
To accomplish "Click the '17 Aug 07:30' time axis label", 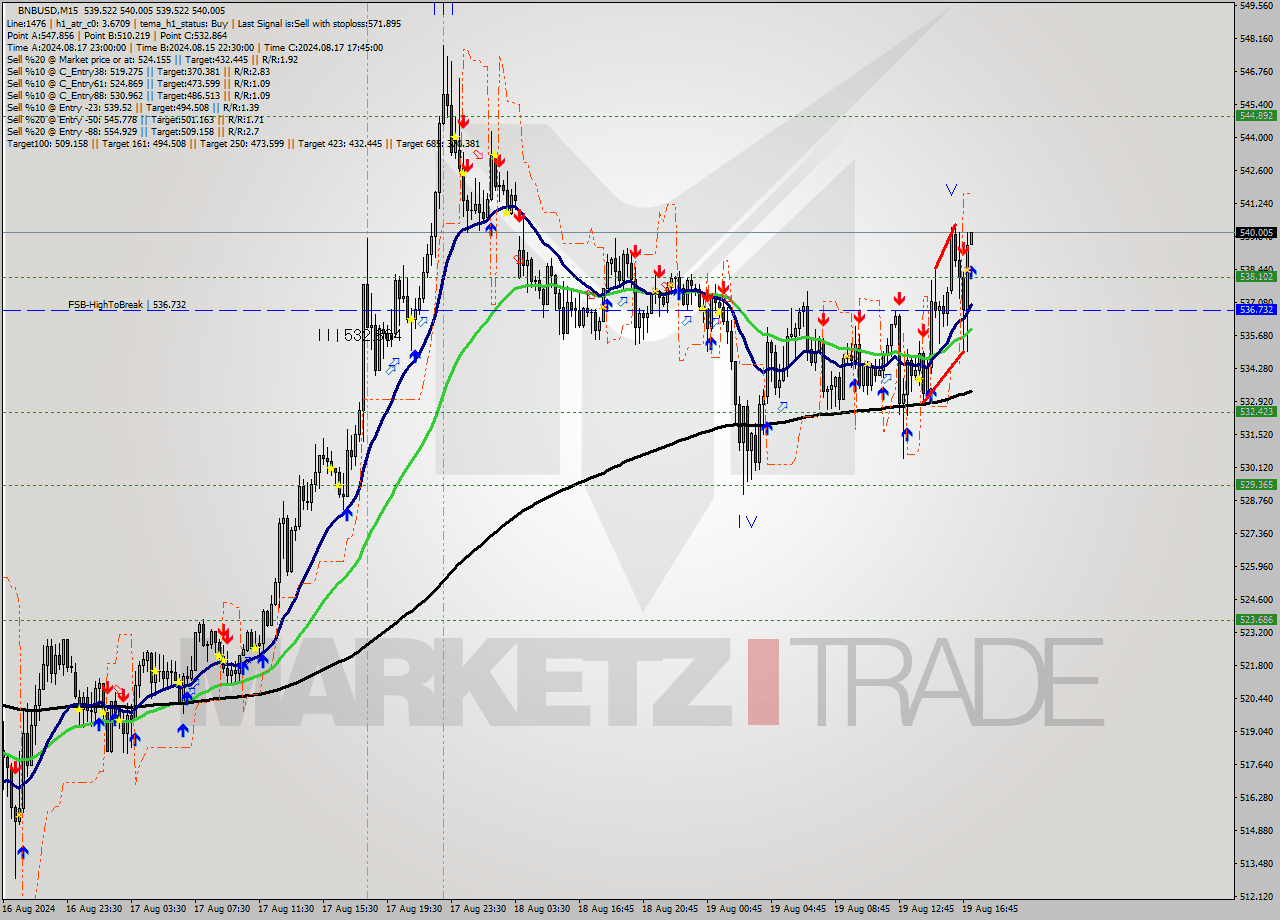I will coord(222,909).
